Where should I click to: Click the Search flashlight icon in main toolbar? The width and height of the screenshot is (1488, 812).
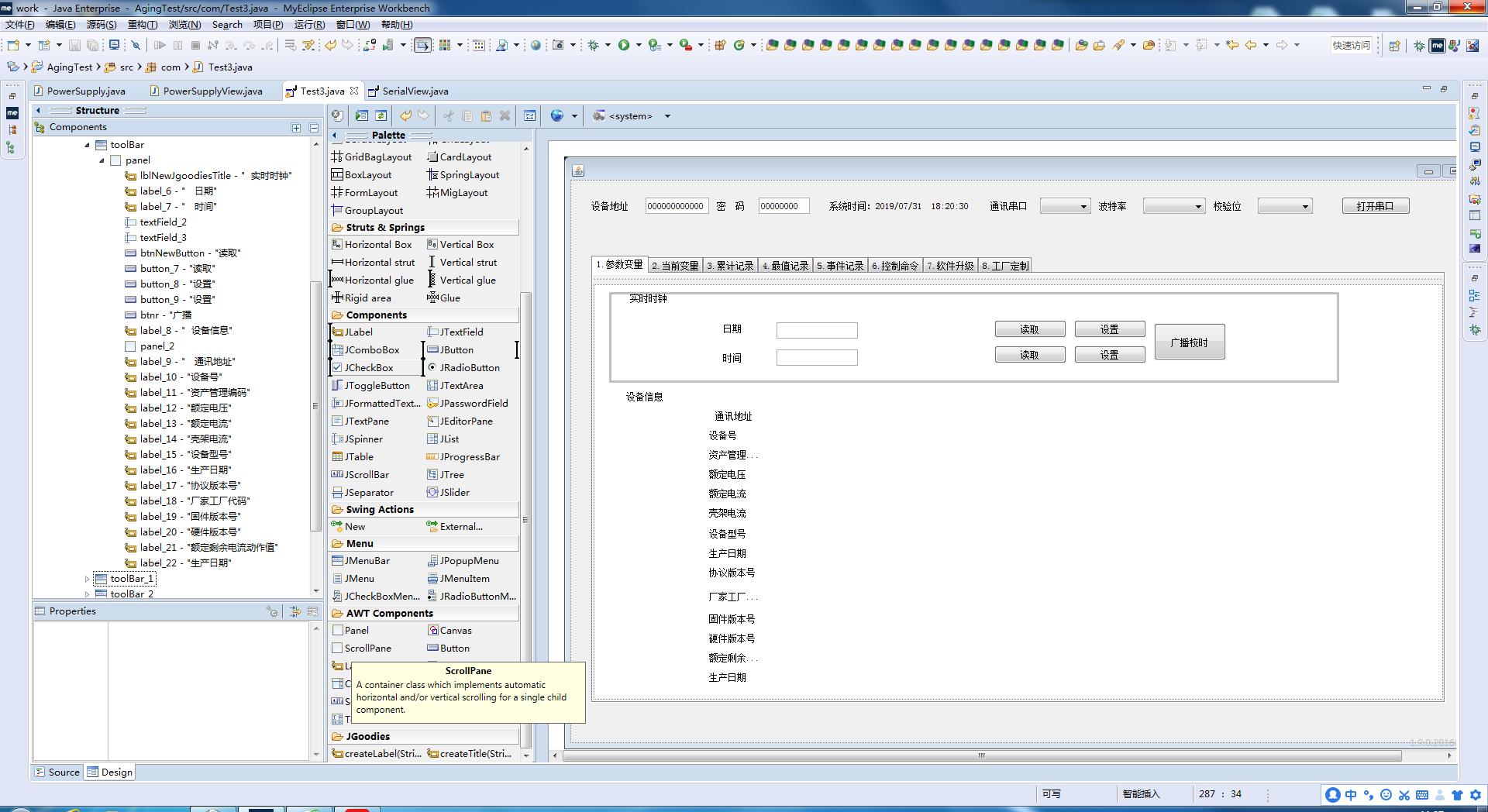coord(1118,46)
